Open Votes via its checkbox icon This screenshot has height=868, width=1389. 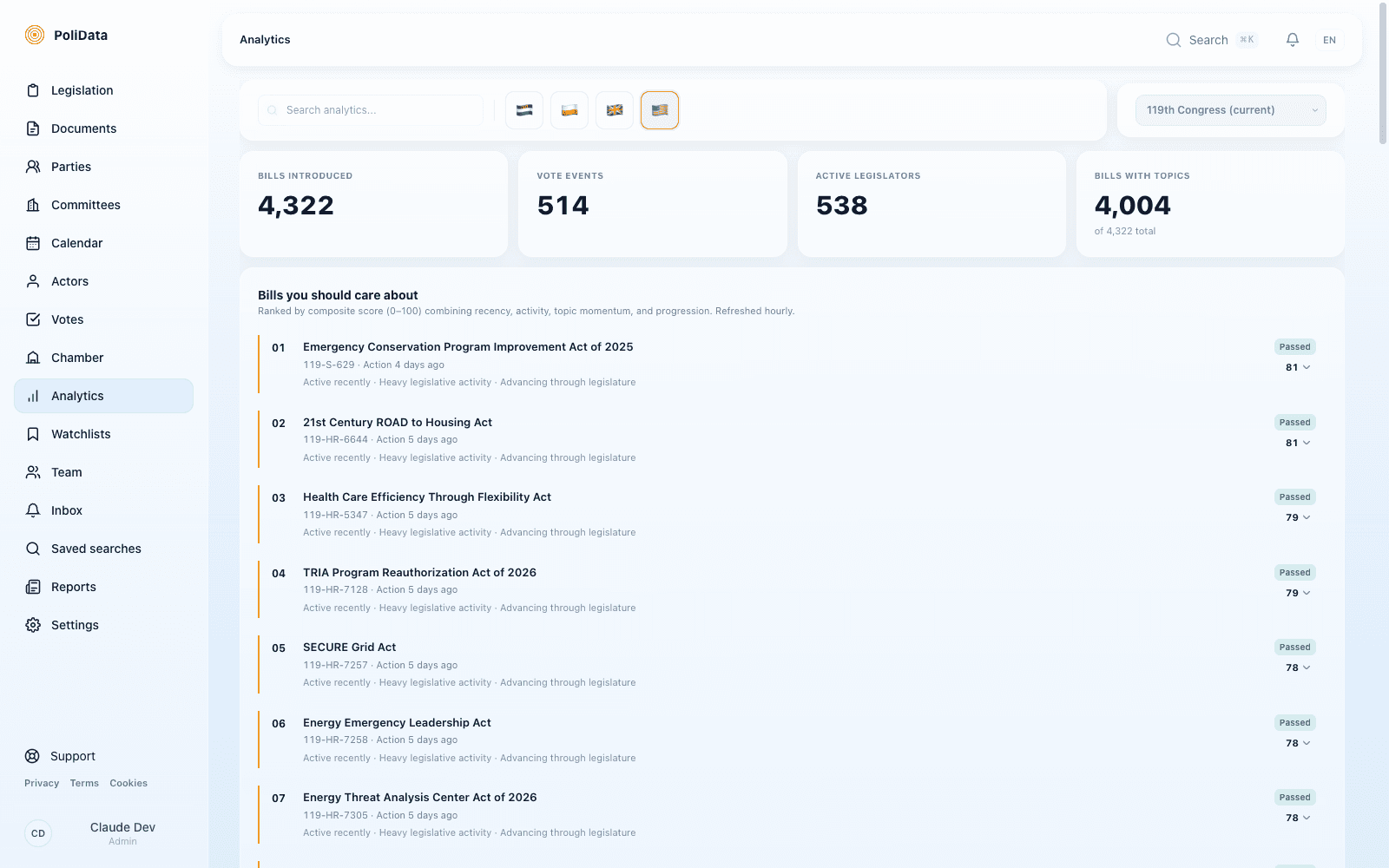click(x=33, y=319)
